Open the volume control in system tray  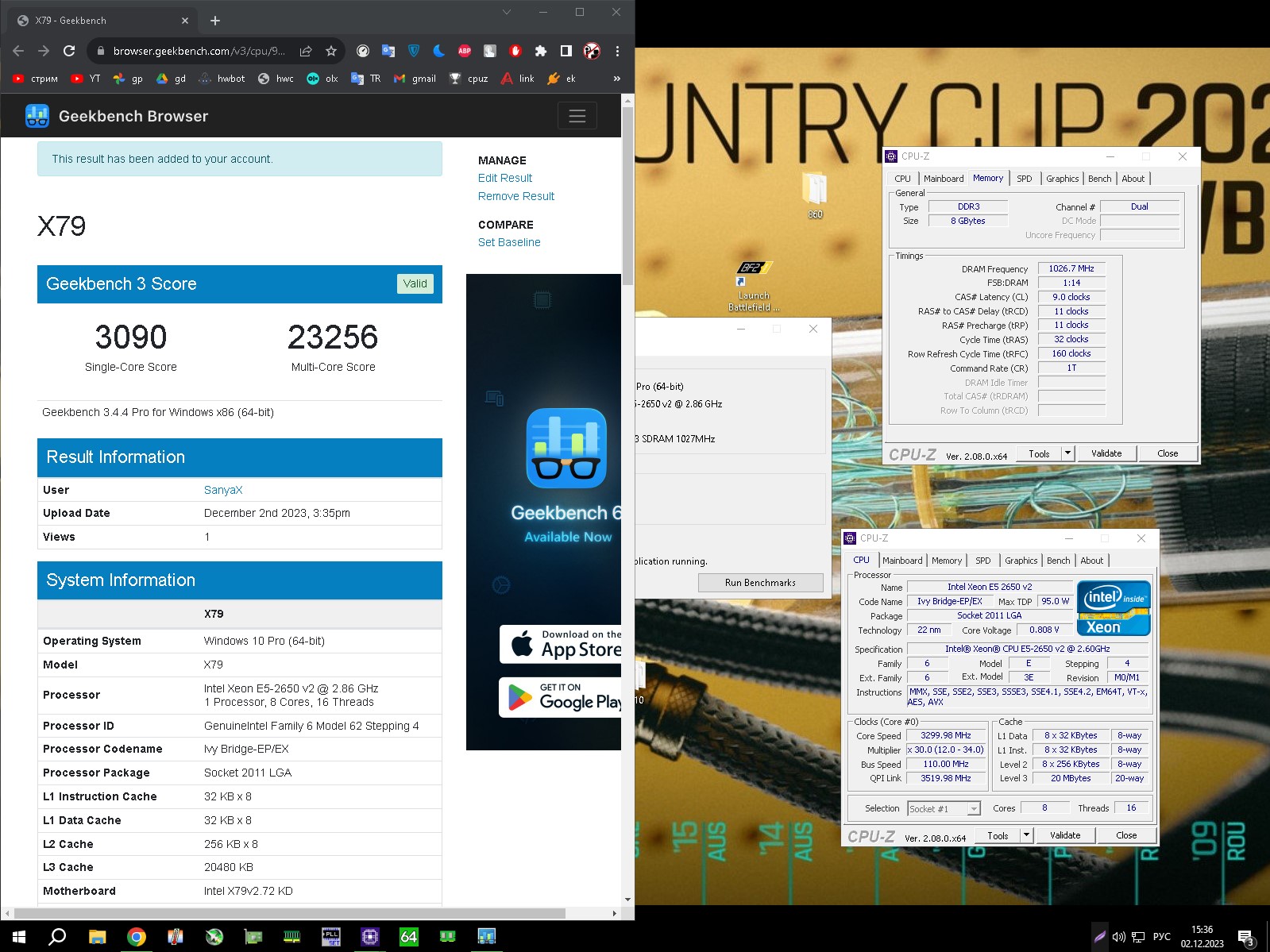(x=1118, y=937)
